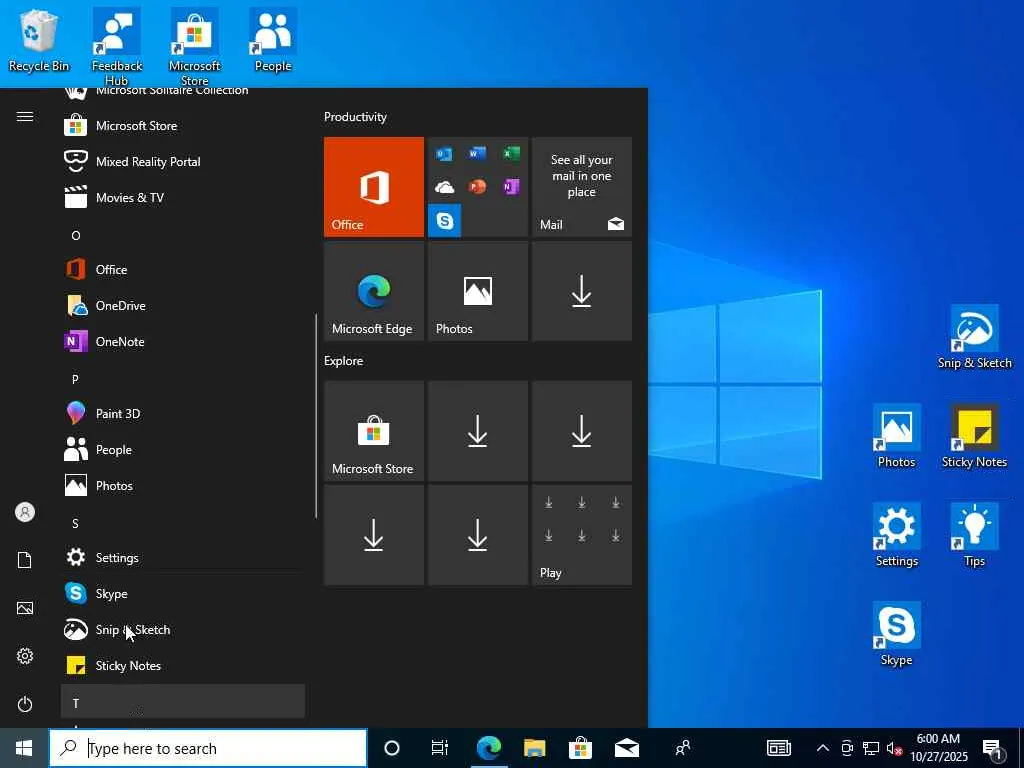Screen dimensions: 1024x768
Task: Select the Feedback Hub desktop shortcut
Action: click(x=117, y=47)
